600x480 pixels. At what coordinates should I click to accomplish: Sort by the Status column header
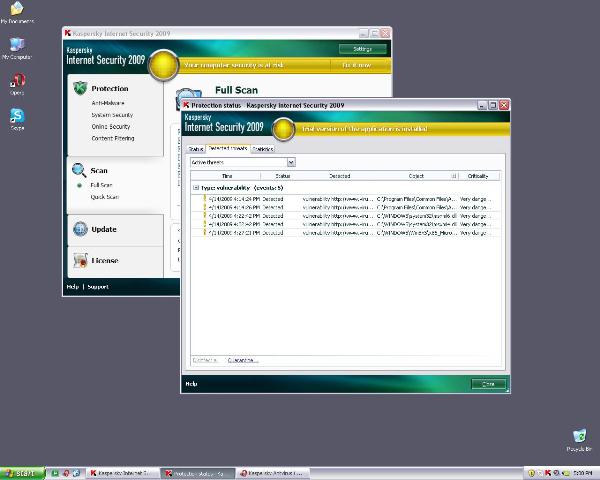283,176
